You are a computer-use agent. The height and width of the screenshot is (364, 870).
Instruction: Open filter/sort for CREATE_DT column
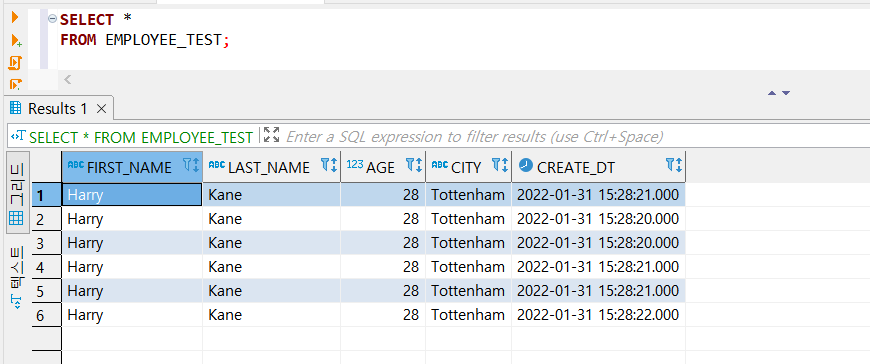pos(674,165)
